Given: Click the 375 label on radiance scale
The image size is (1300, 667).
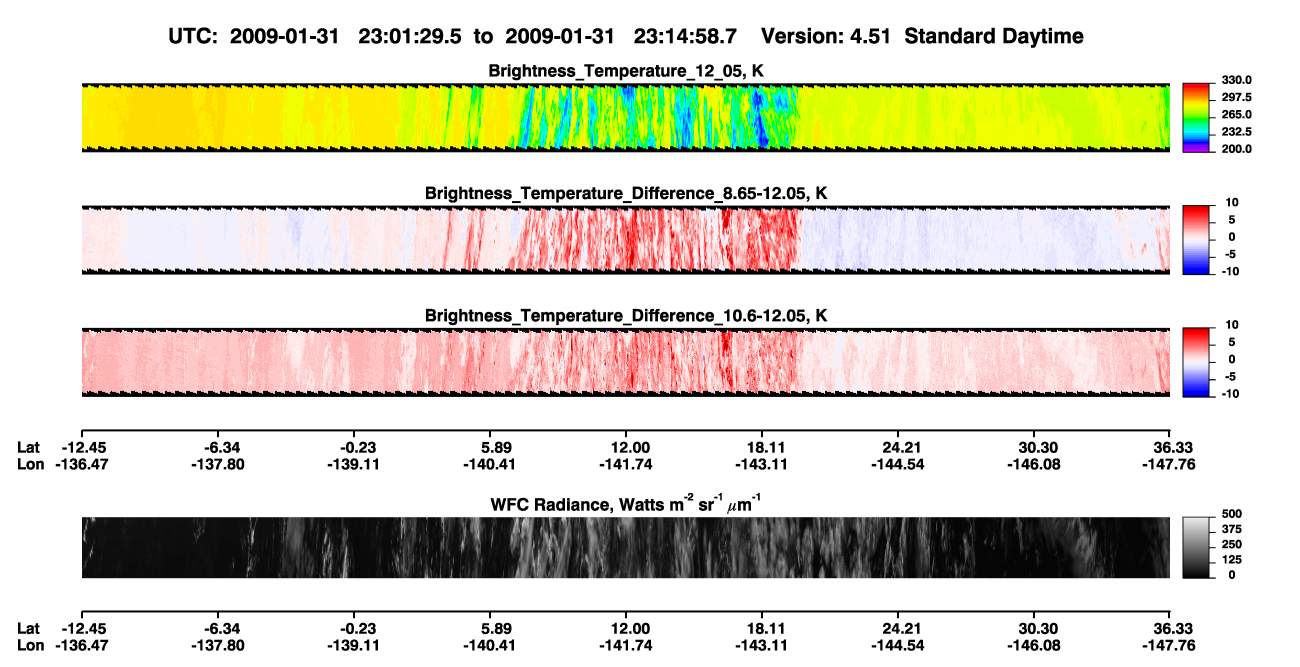Looking at the screenshot, I should coord(1231,529).
